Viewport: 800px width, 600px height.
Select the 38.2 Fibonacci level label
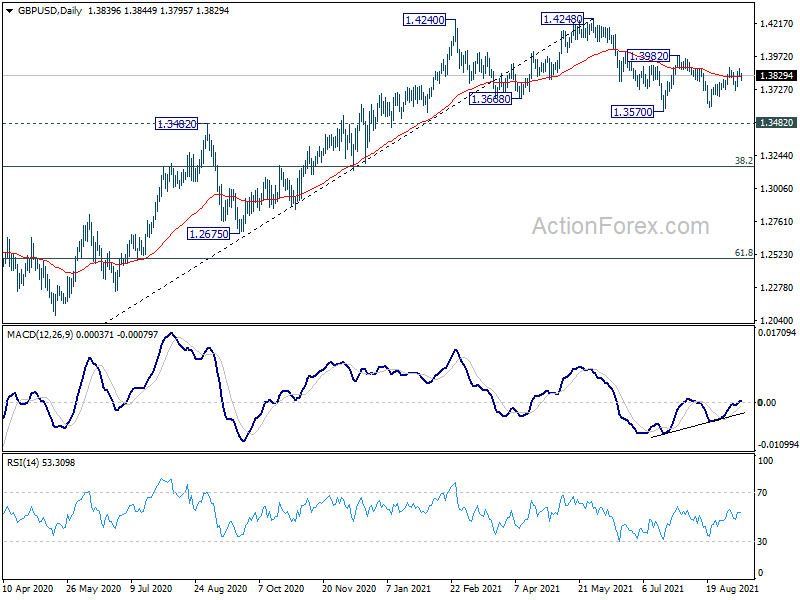[x=743, y=161]
